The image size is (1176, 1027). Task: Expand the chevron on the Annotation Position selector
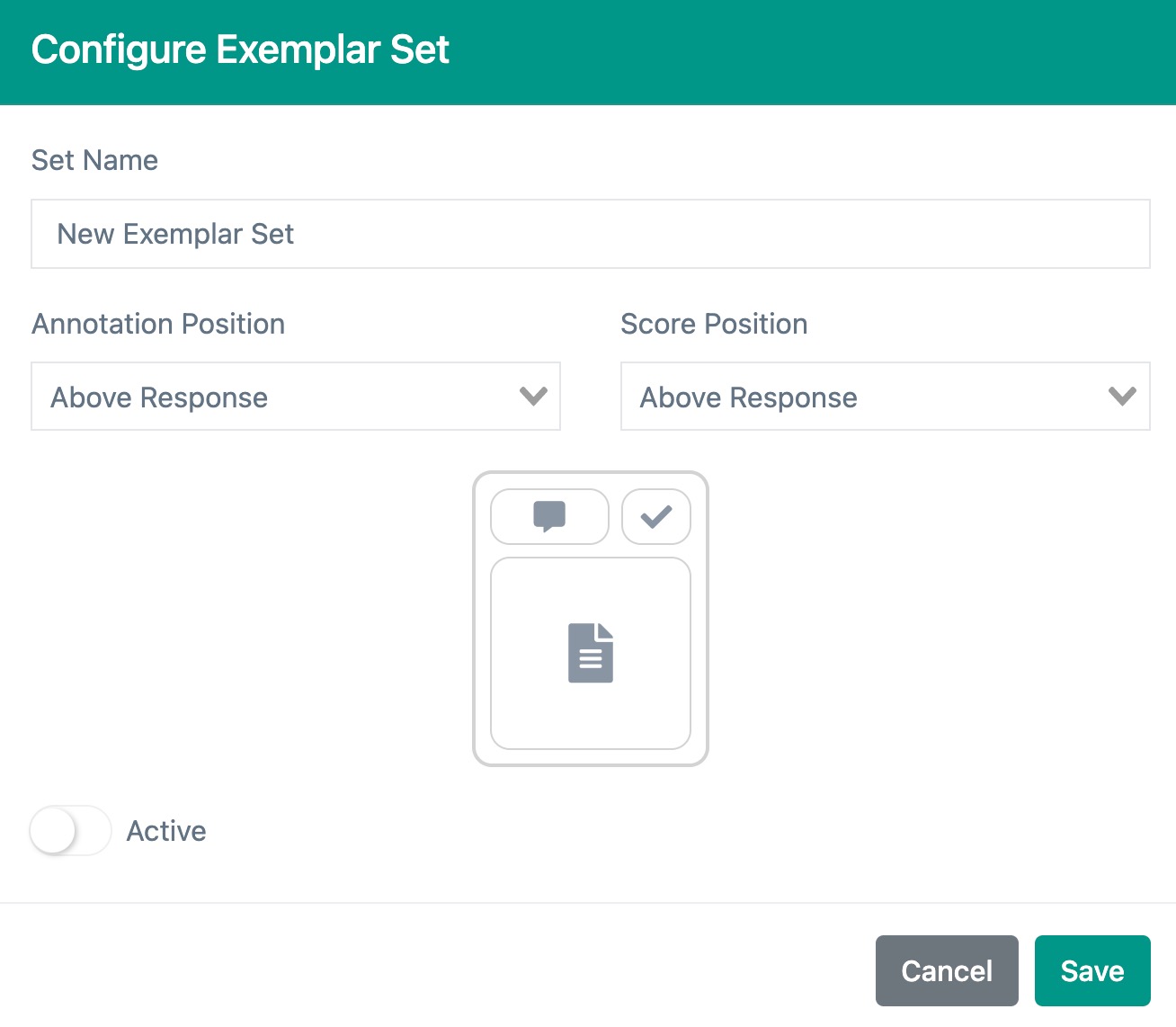pyautogui.click(x=531, y=397)
